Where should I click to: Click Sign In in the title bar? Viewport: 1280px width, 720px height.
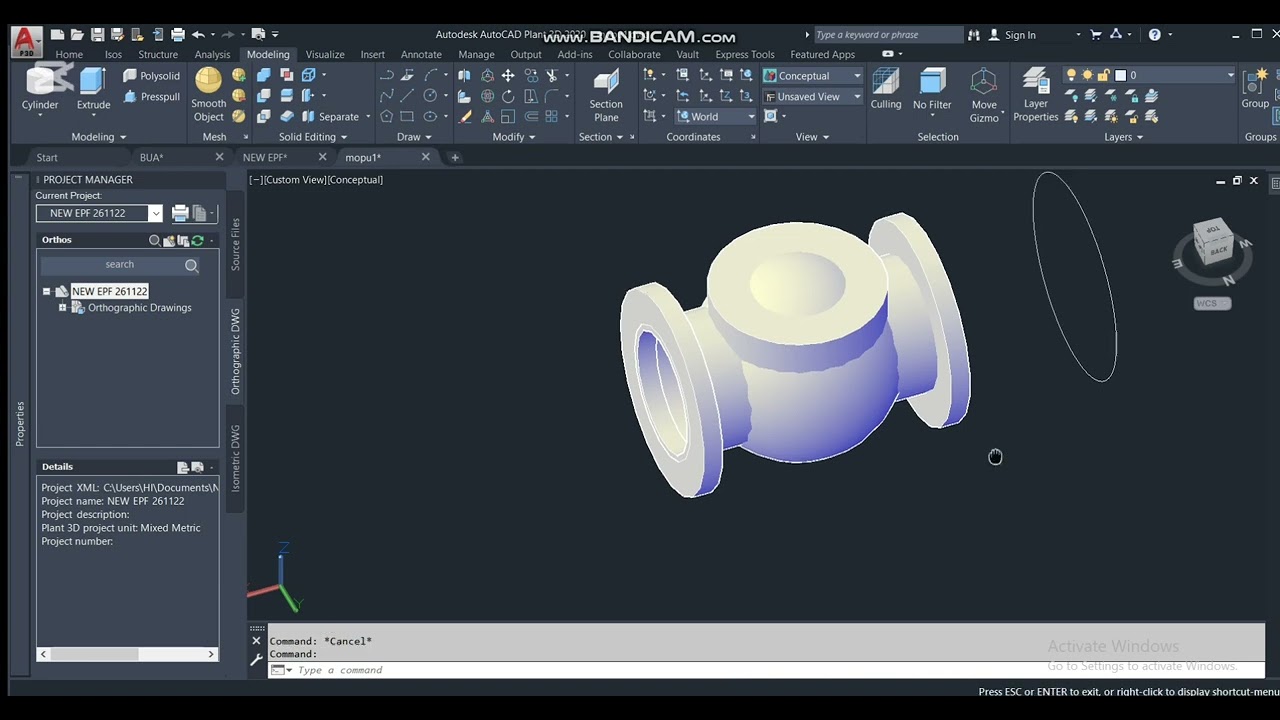pos(1020,35)
